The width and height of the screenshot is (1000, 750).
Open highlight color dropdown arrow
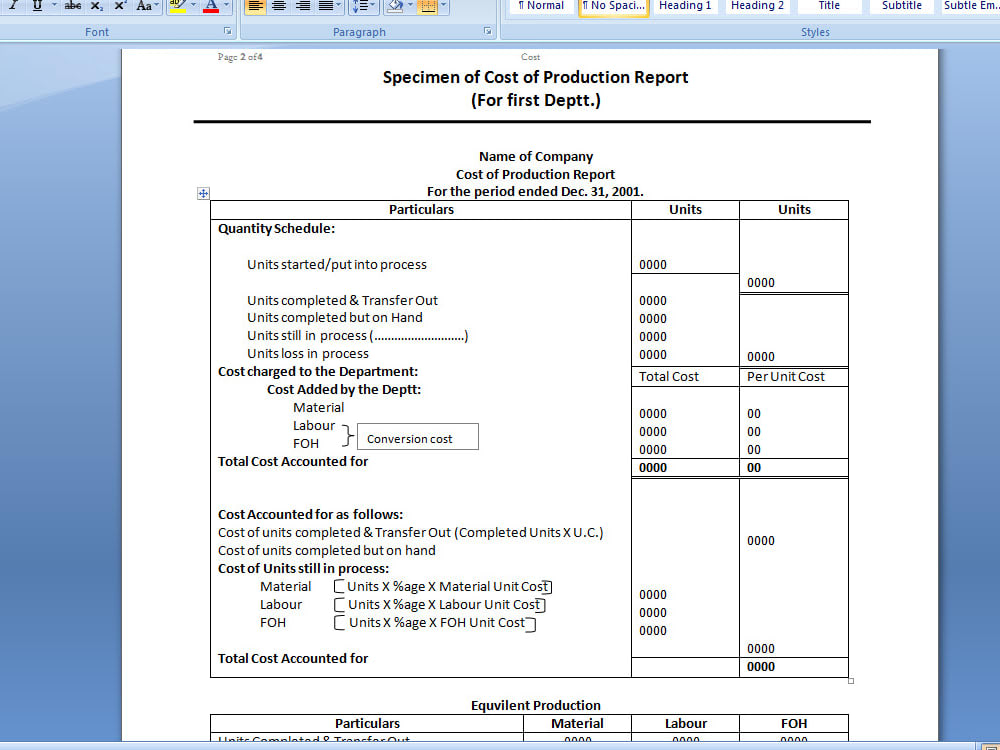pos(193,5)
